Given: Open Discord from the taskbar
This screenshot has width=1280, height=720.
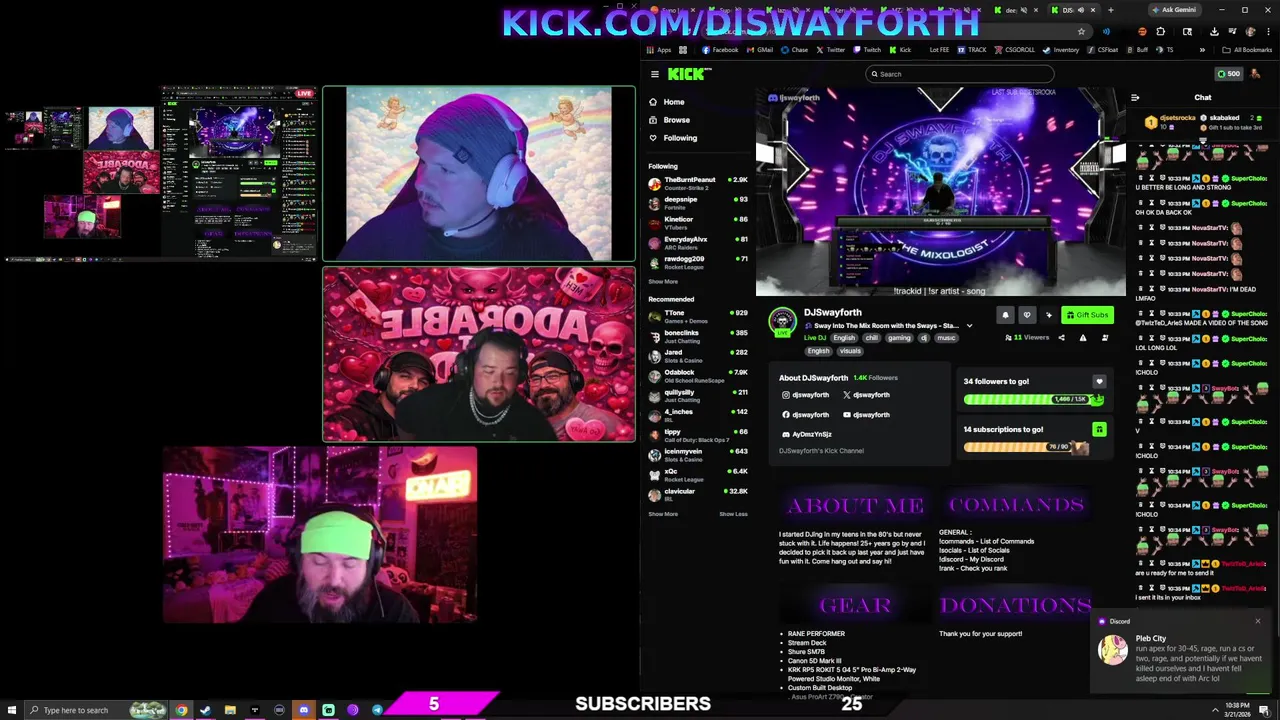Looking at the screenshot, I should [304, 710].
